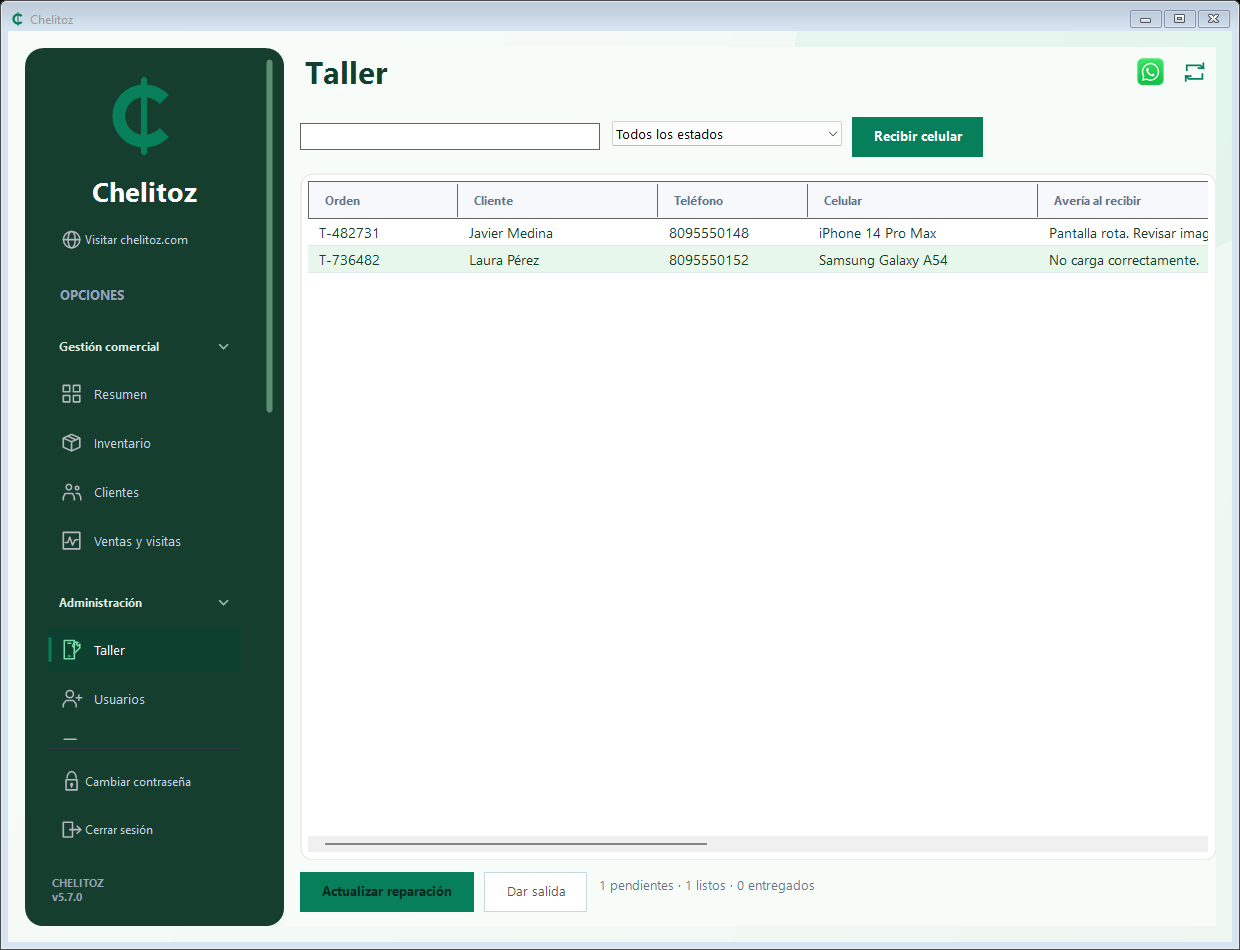
Task: Open the Resumen menu item
Action: pos(145,394)
